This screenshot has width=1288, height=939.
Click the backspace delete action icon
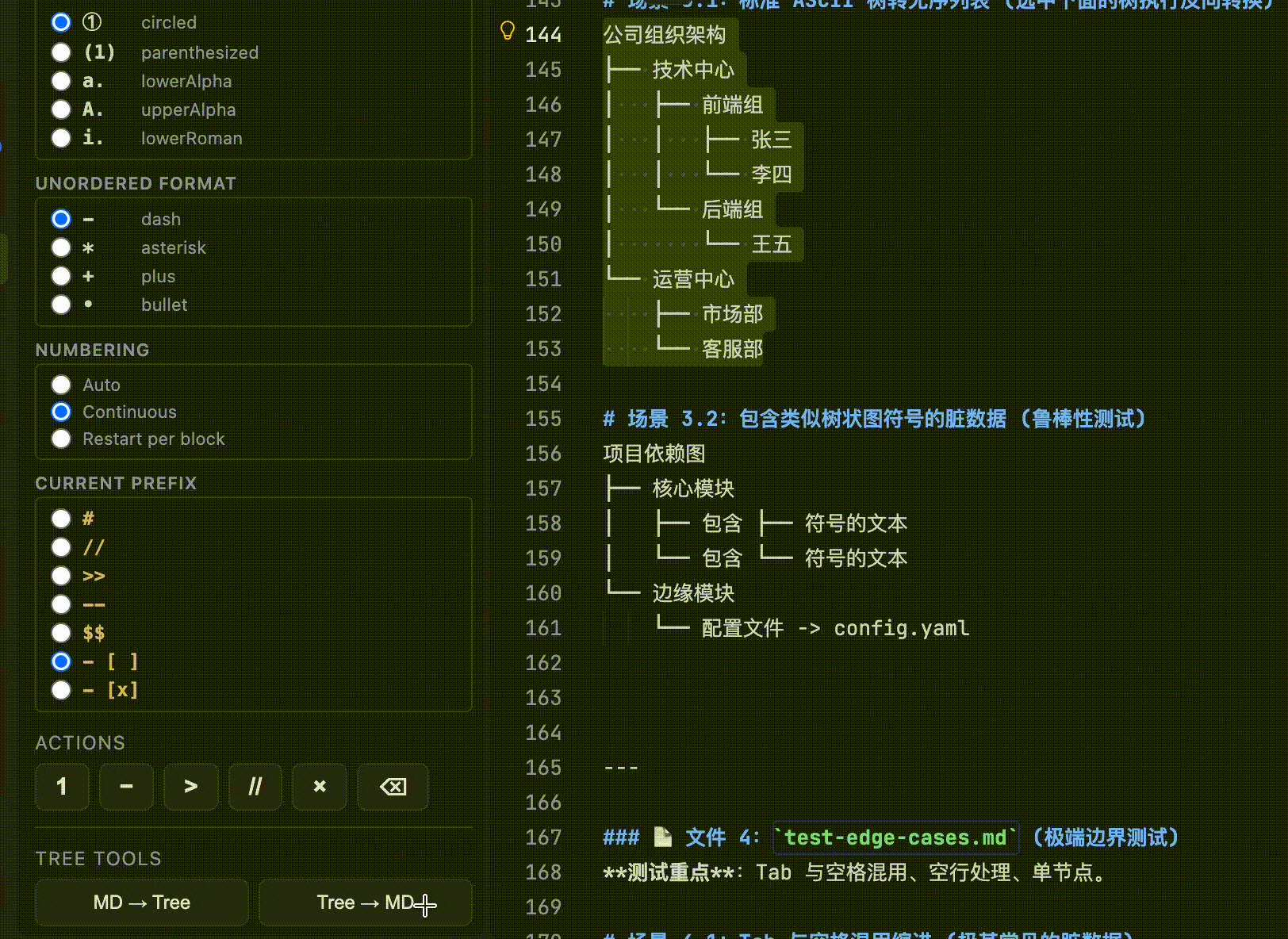point(393,787)
